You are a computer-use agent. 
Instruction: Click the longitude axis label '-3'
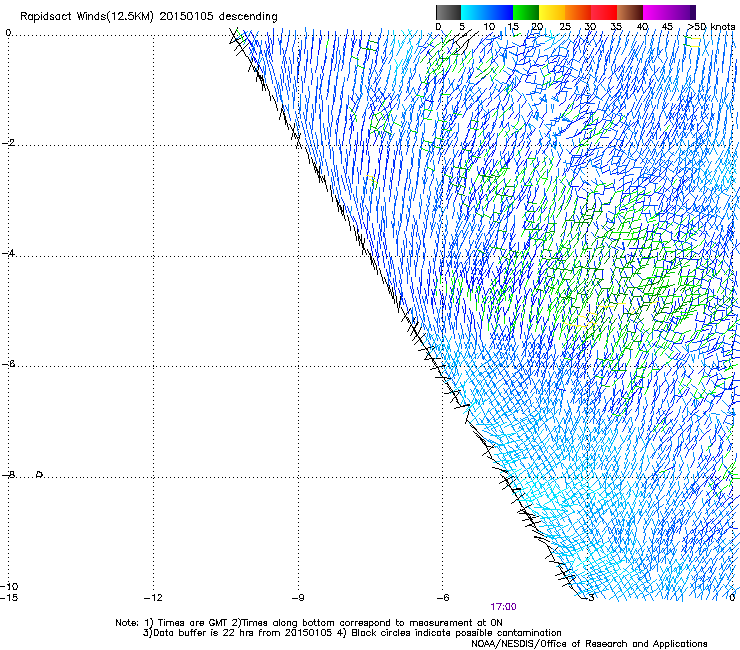point(588,598)
